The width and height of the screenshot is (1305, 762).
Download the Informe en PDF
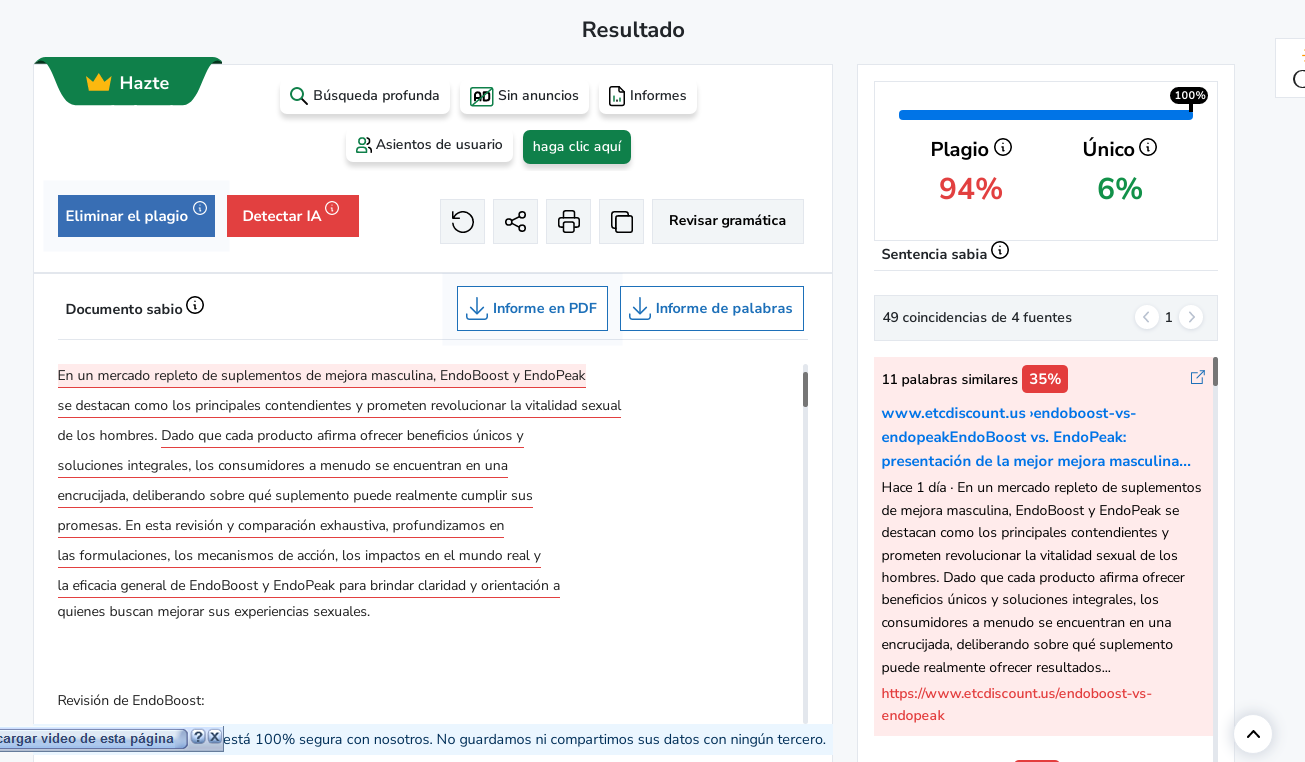click(532, 308)
